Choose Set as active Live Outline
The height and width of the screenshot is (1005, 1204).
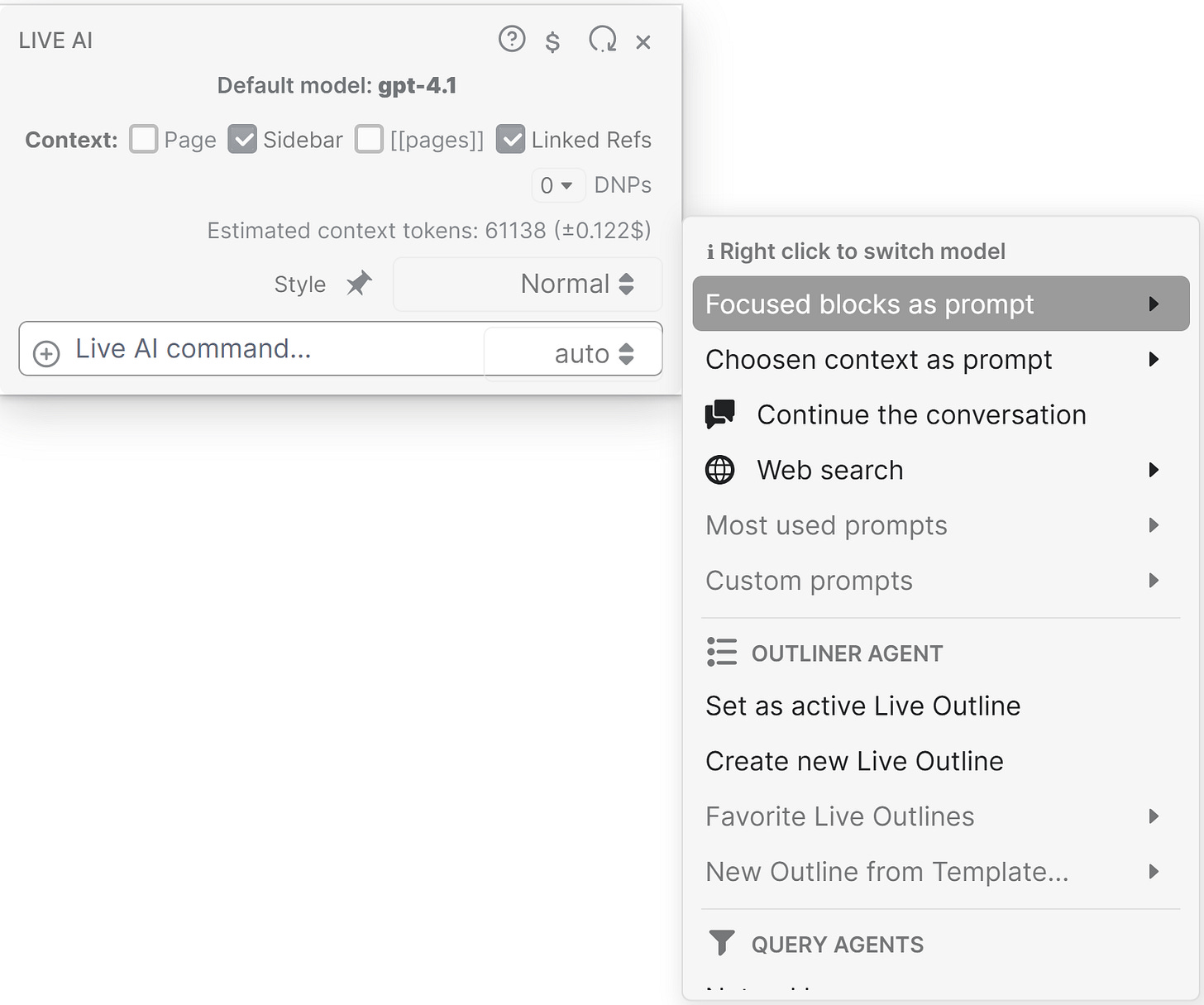941,706
